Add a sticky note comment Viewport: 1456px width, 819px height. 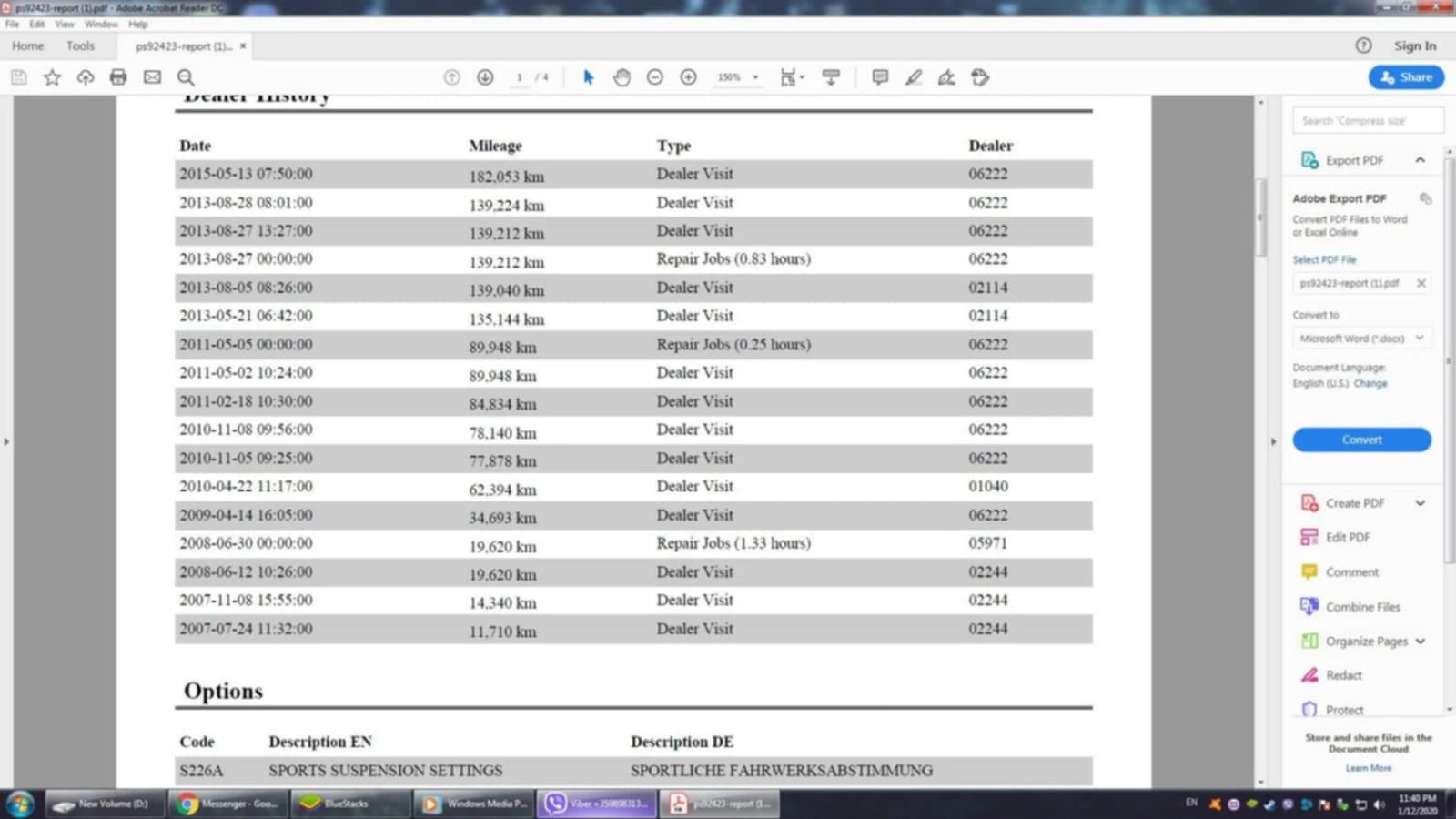tap(880, 77)
